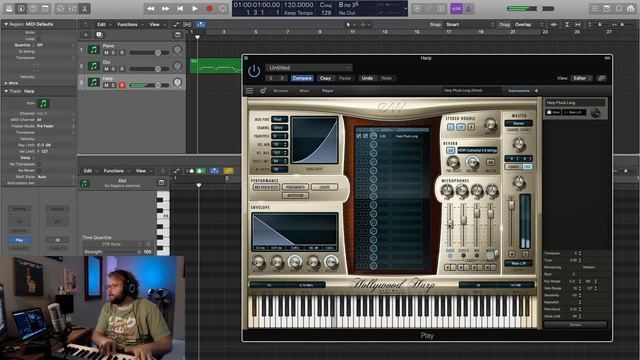The width and height of the screenshot is (640, 360).
Task: Go to beginning with transport button
Action: [x=180, y=9]
